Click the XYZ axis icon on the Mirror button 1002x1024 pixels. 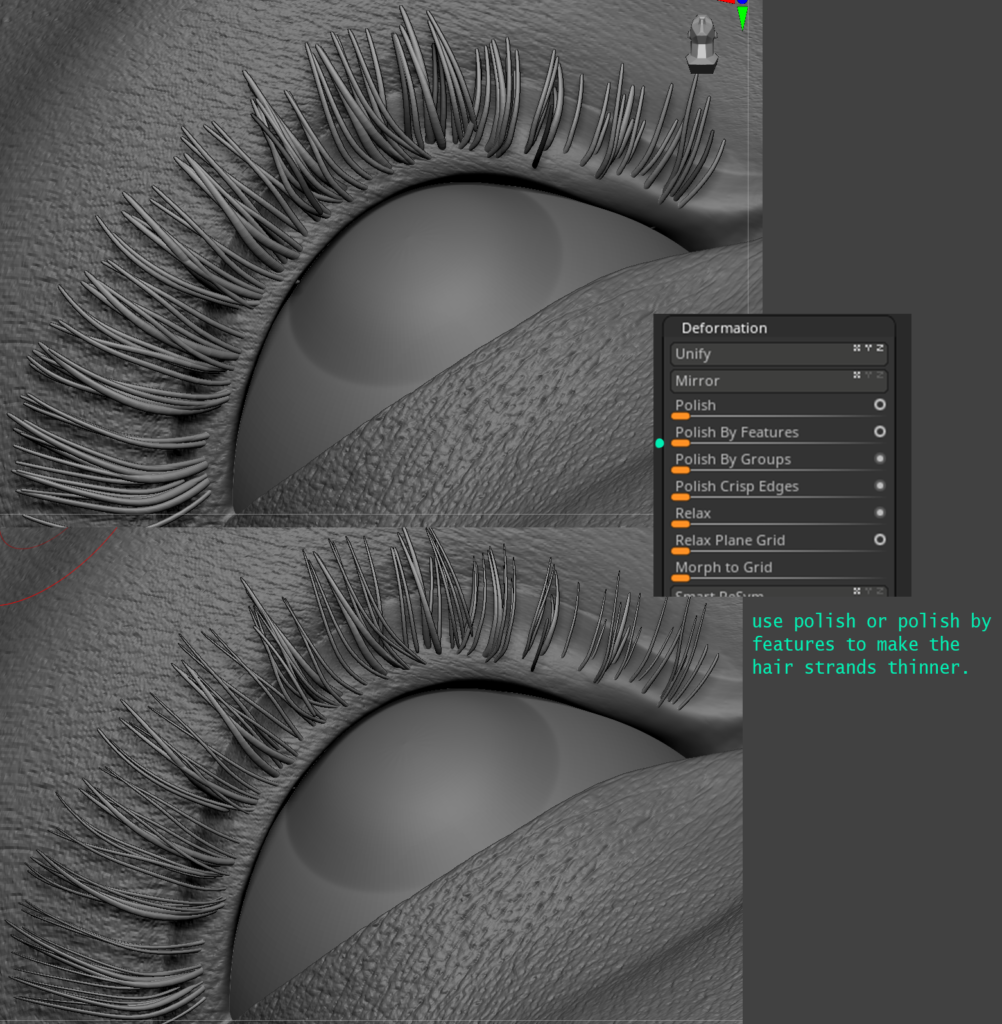coord(868,377)
